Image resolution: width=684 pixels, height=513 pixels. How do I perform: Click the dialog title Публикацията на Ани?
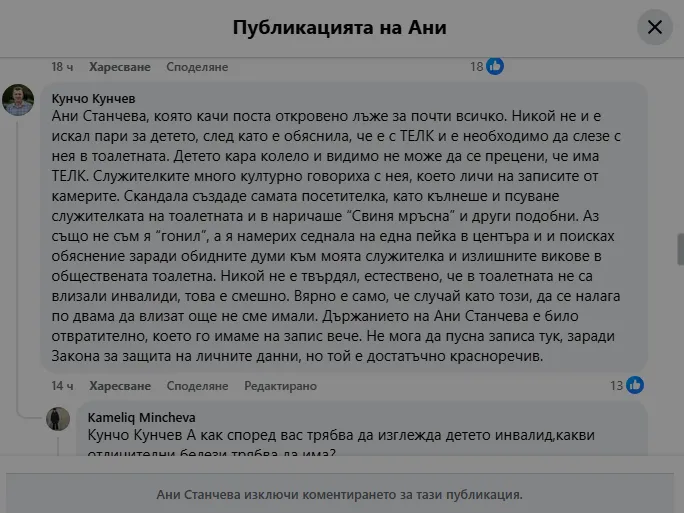tap(339, 27)
